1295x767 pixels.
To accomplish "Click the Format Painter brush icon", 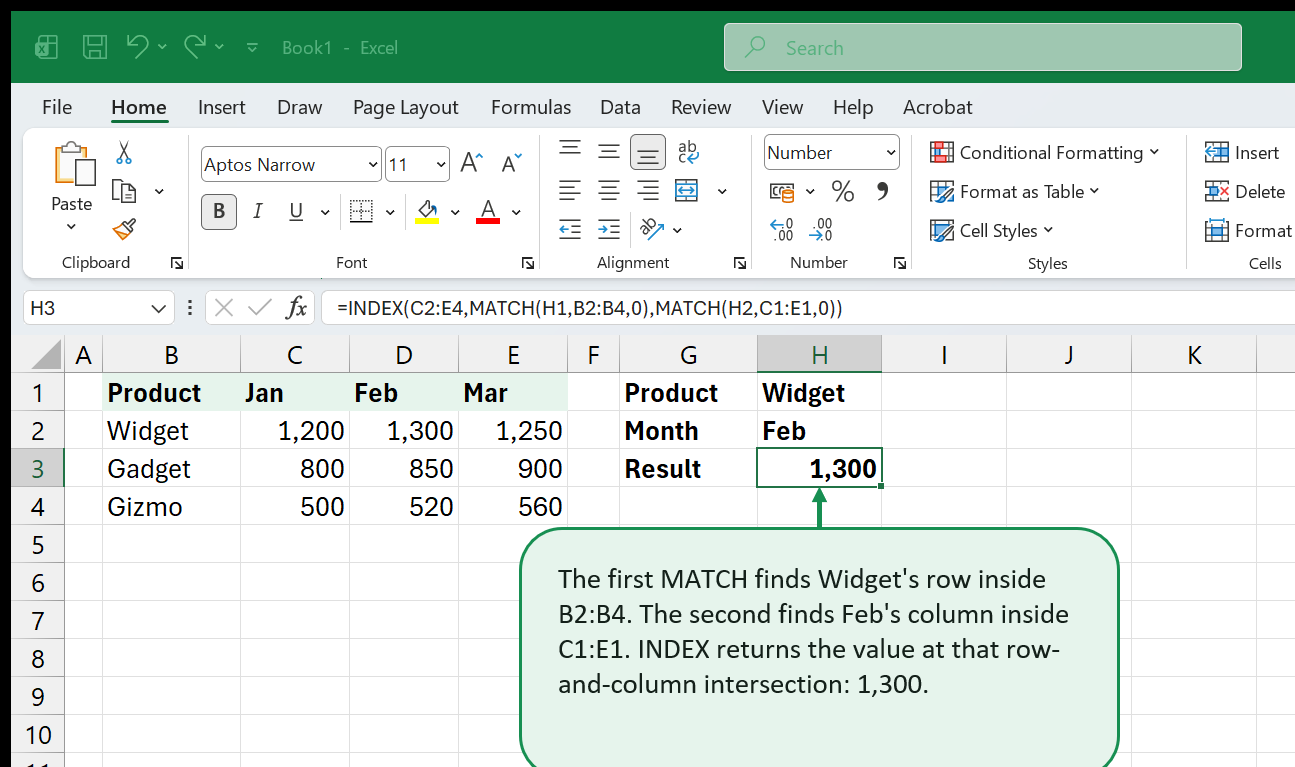I will coord(124,230).
